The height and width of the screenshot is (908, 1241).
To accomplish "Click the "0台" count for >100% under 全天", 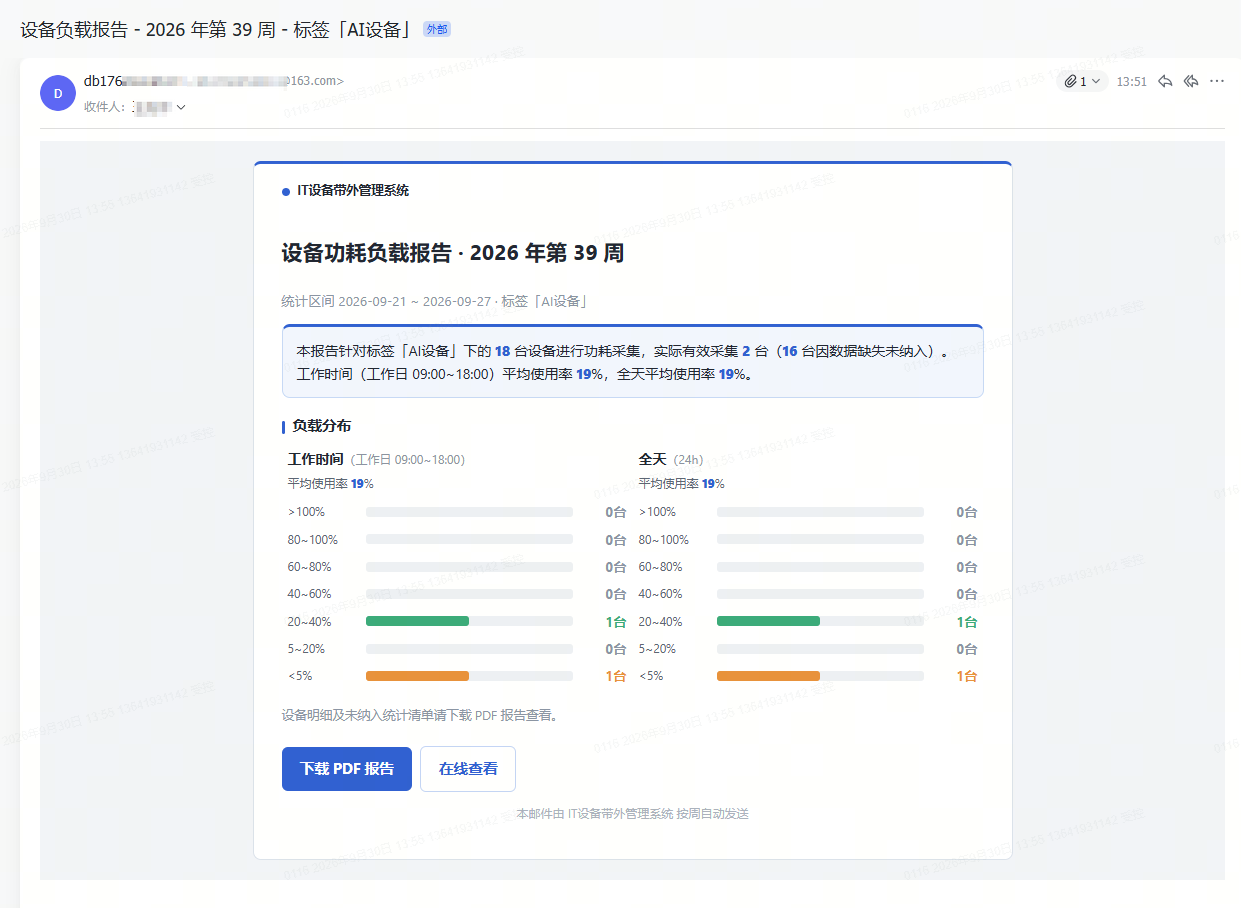I will [966, 512].
